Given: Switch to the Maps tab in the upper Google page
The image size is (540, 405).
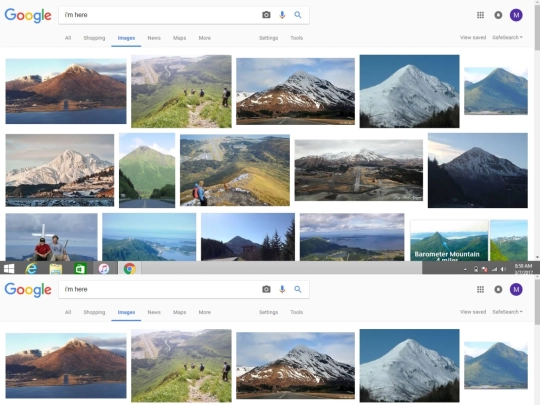Looking at the screenshot, I should tap(179, 38).
